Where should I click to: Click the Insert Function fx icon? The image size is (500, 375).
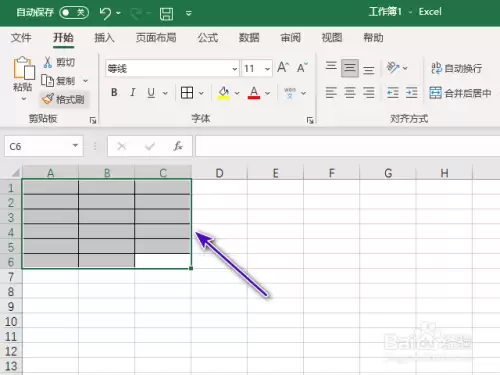point(178,146)
